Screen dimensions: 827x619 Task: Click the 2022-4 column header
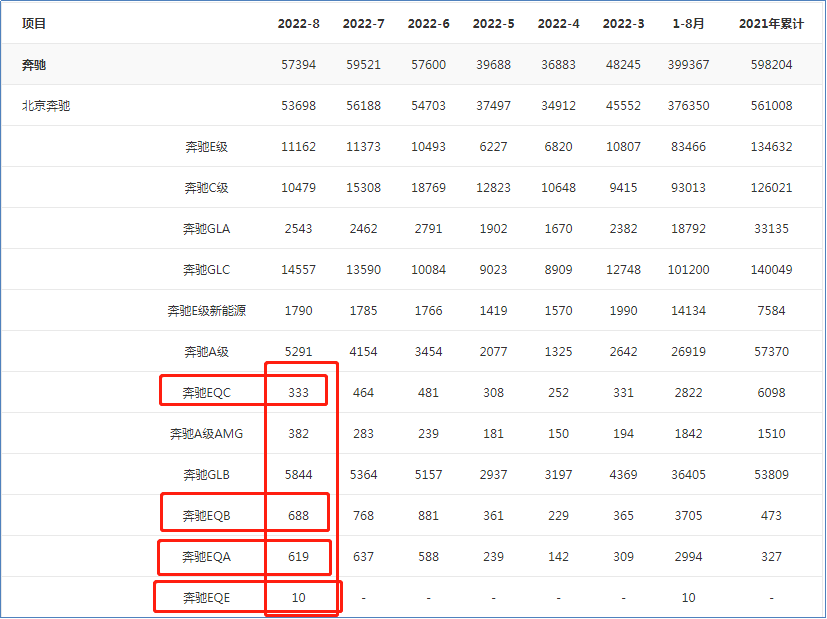click(x=559, y=24)
